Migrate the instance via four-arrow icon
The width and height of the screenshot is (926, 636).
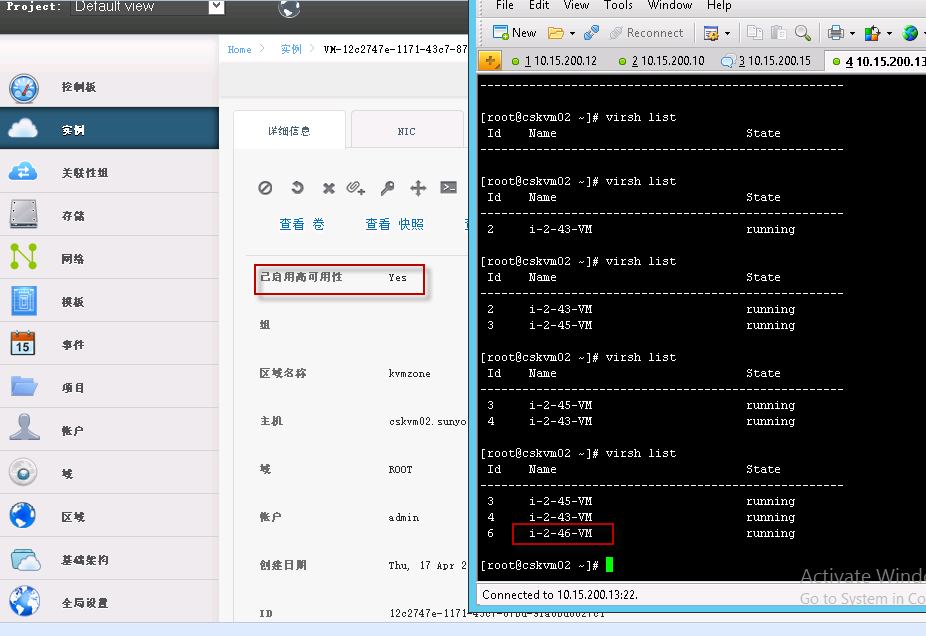[418, 188]
